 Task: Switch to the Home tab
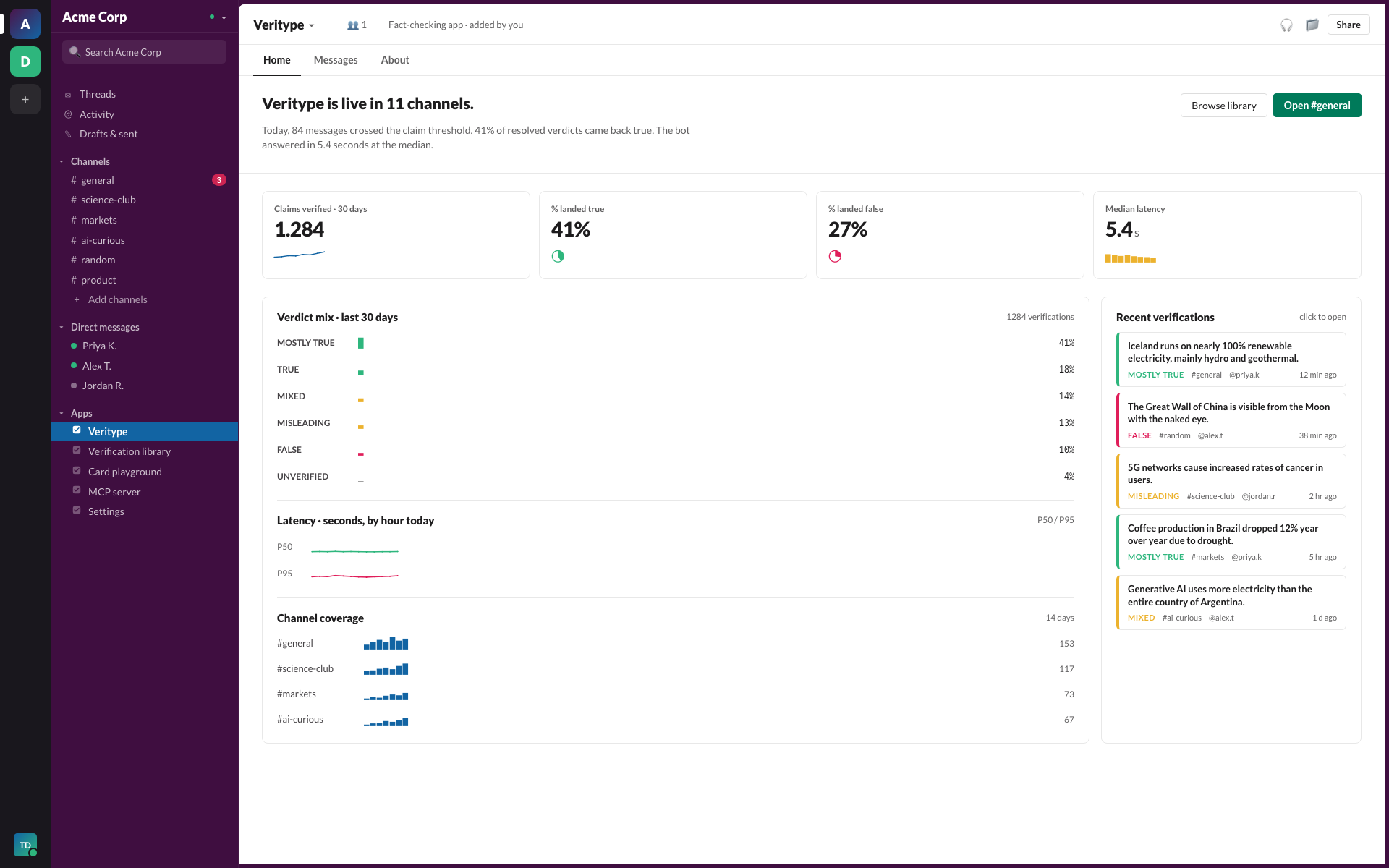tap(276, 60)
